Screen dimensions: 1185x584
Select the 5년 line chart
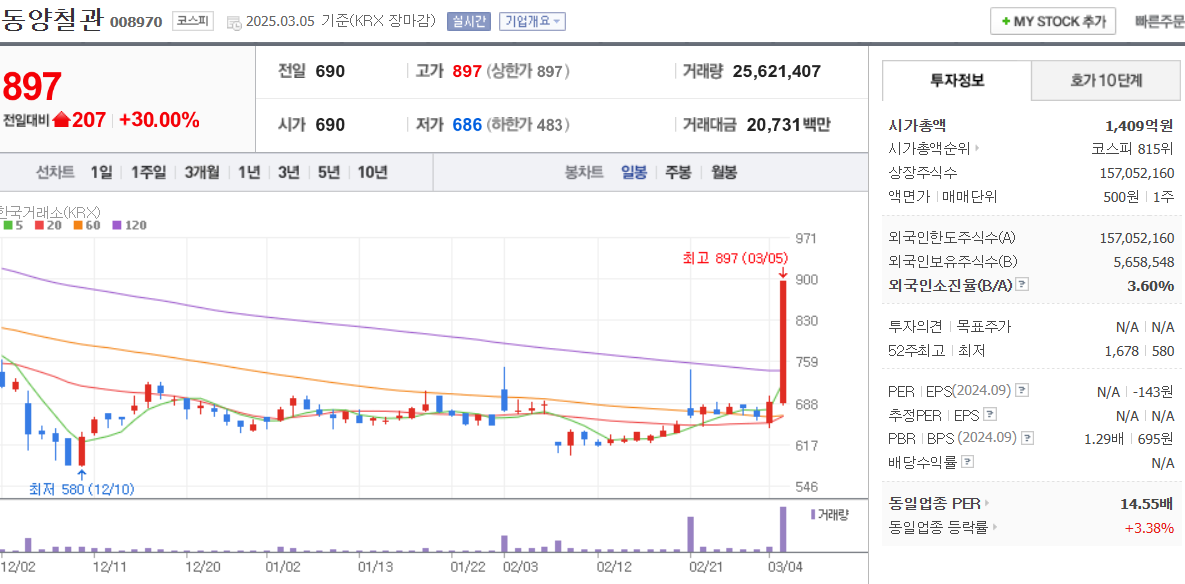click(329, 172)
